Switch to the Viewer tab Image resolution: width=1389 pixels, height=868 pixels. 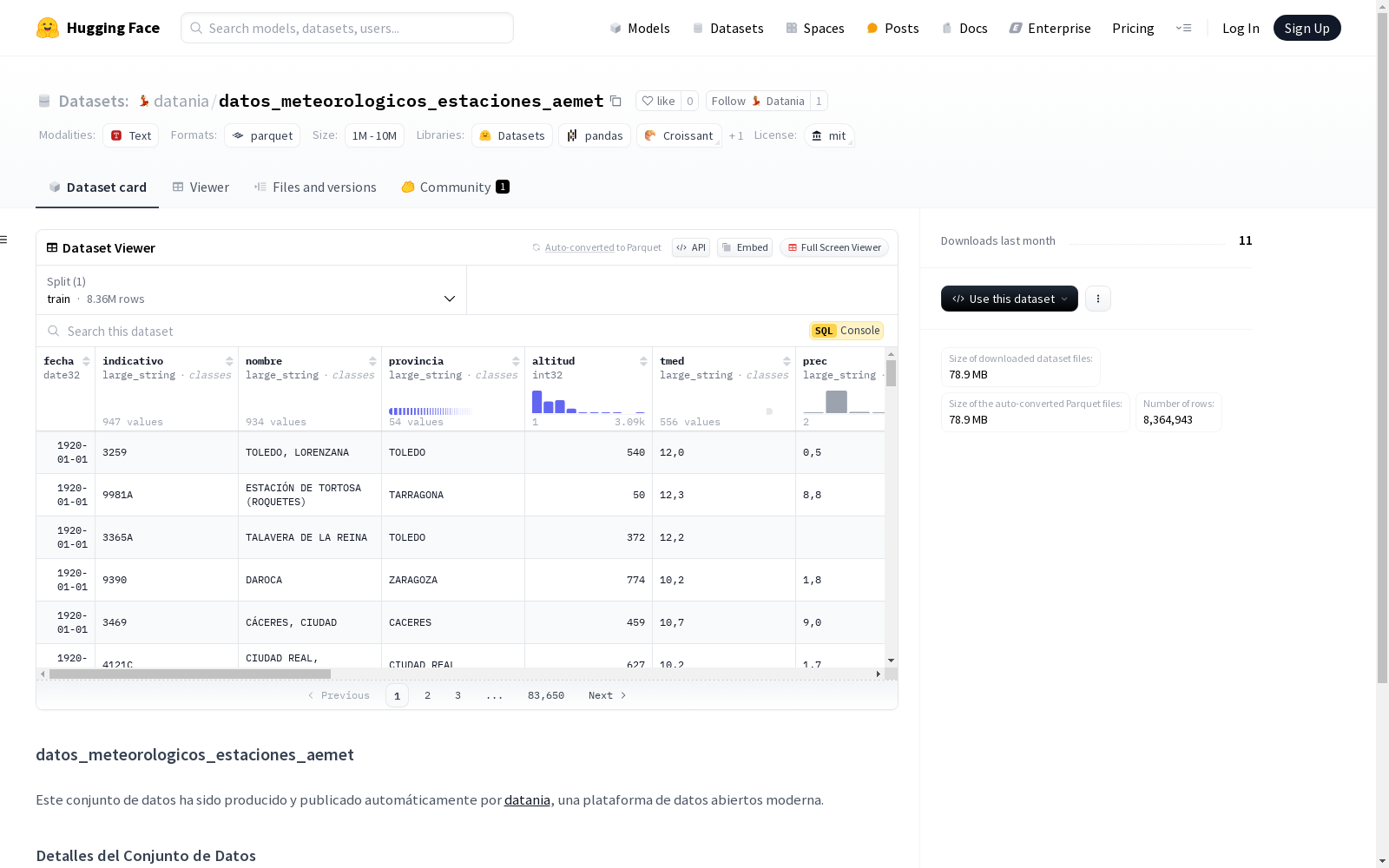[x=201, y=187]
